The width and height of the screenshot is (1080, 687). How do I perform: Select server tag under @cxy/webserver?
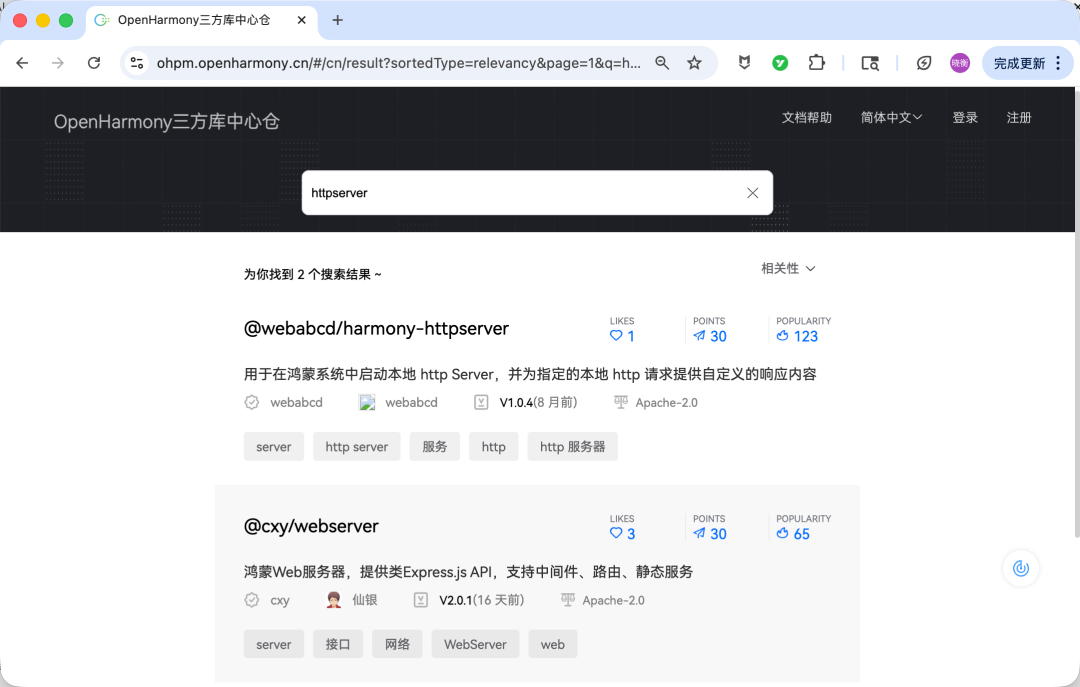[273, 644]
